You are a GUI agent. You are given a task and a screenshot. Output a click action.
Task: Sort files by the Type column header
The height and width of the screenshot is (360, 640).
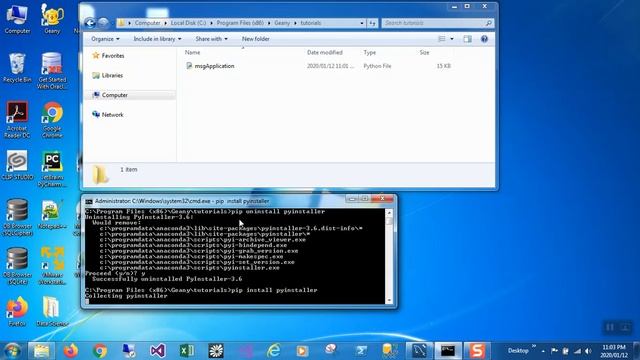pyautogui.click(x=369, y=52)
